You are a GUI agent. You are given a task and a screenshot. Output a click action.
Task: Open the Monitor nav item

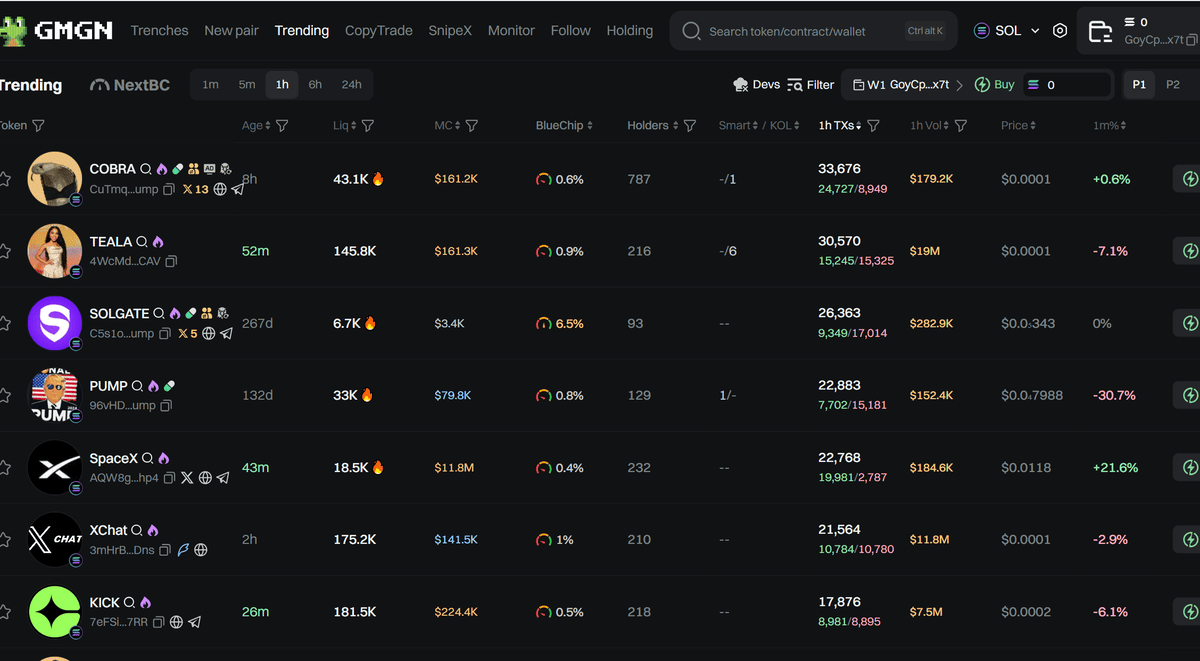coord(511,31)
